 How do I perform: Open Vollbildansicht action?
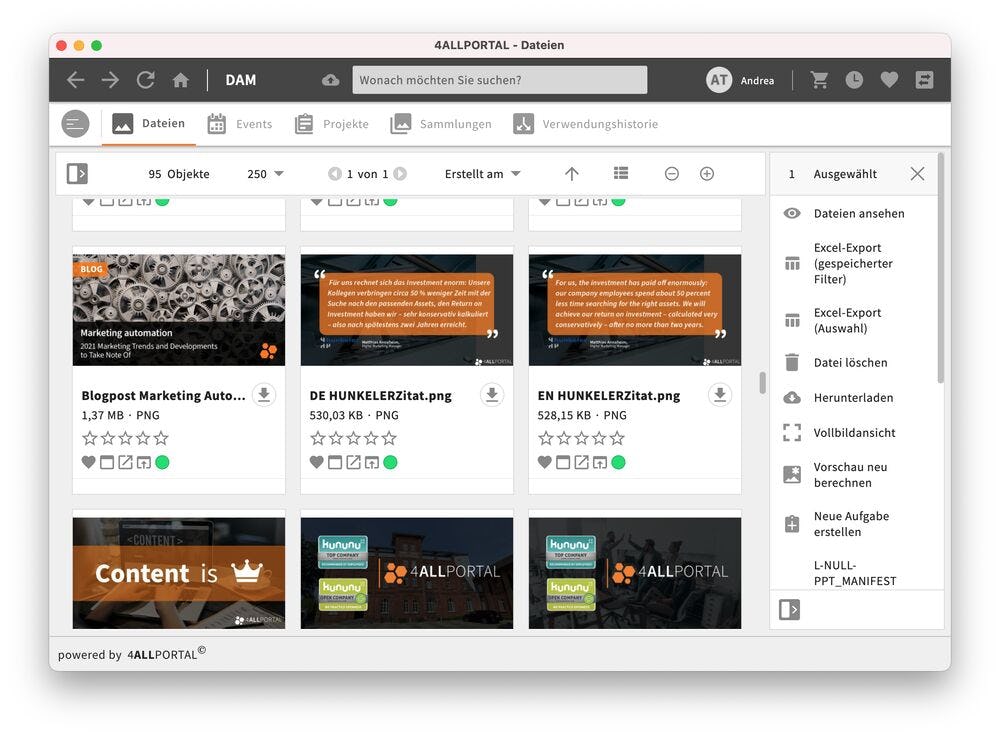click(853, 432)
